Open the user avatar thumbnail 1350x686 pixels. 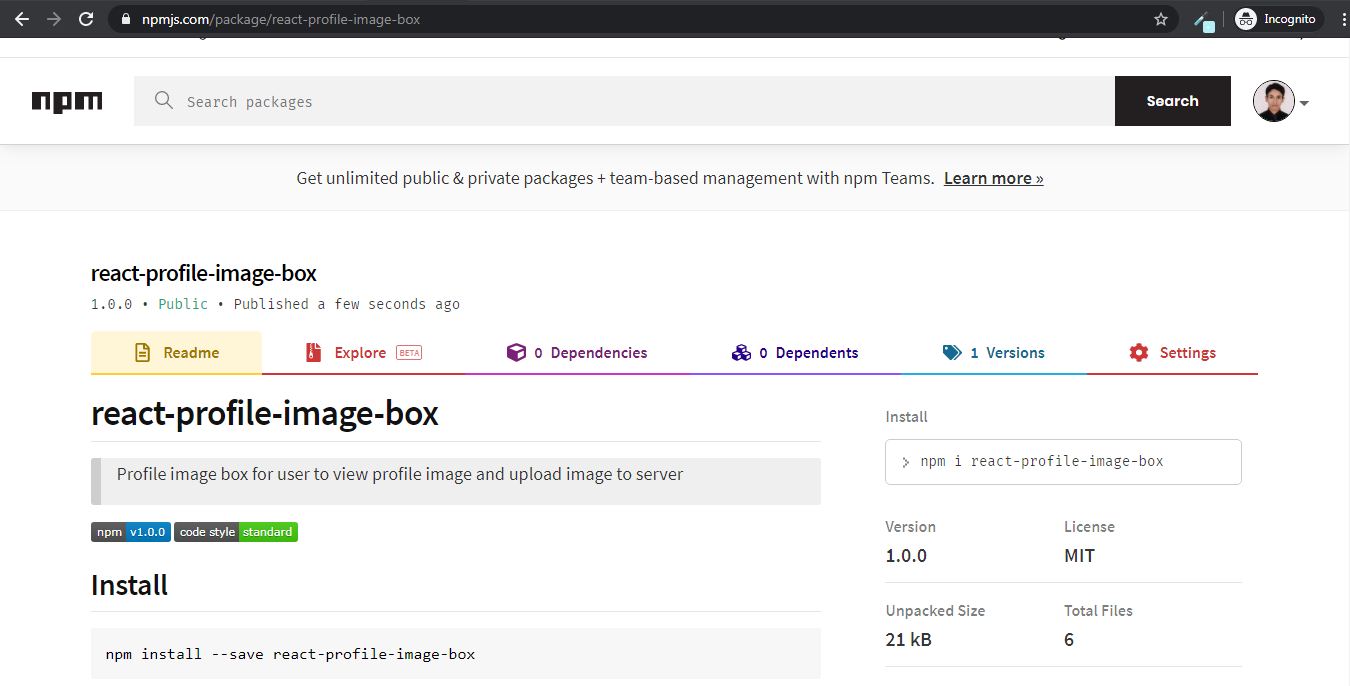pyautogui.click(x=1273, y=101)
